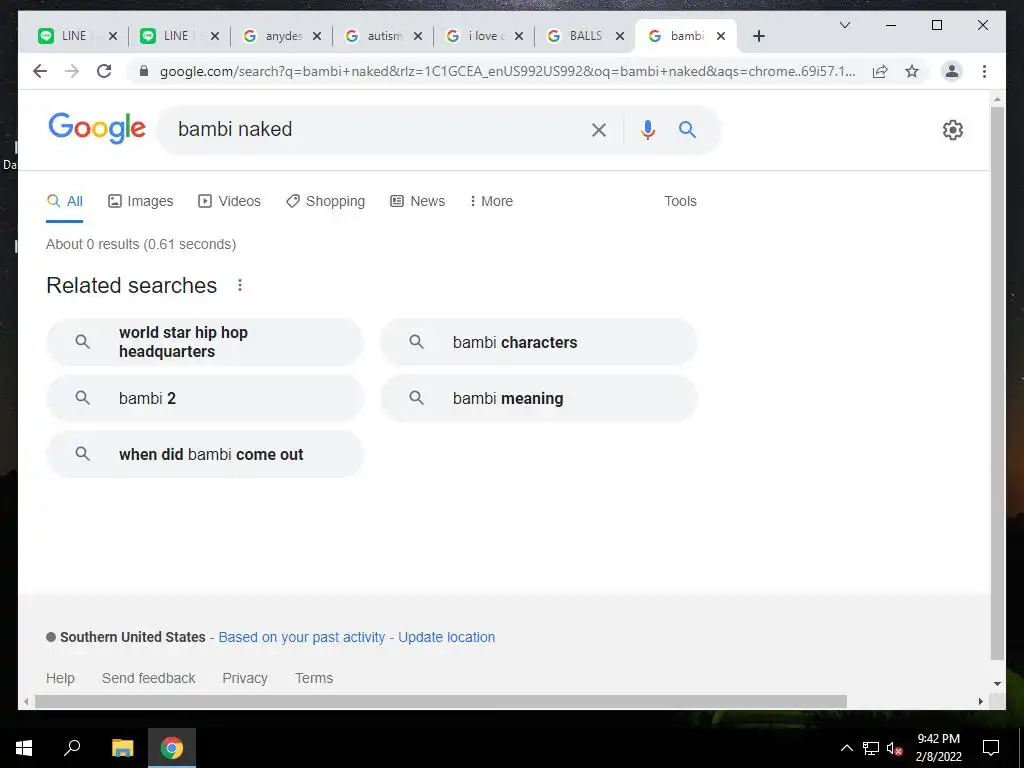The width and height of the screenshot is (1024, 768).
Task: Close the active bambi tab
Action: pyautogui.click(x=721, y=36)
